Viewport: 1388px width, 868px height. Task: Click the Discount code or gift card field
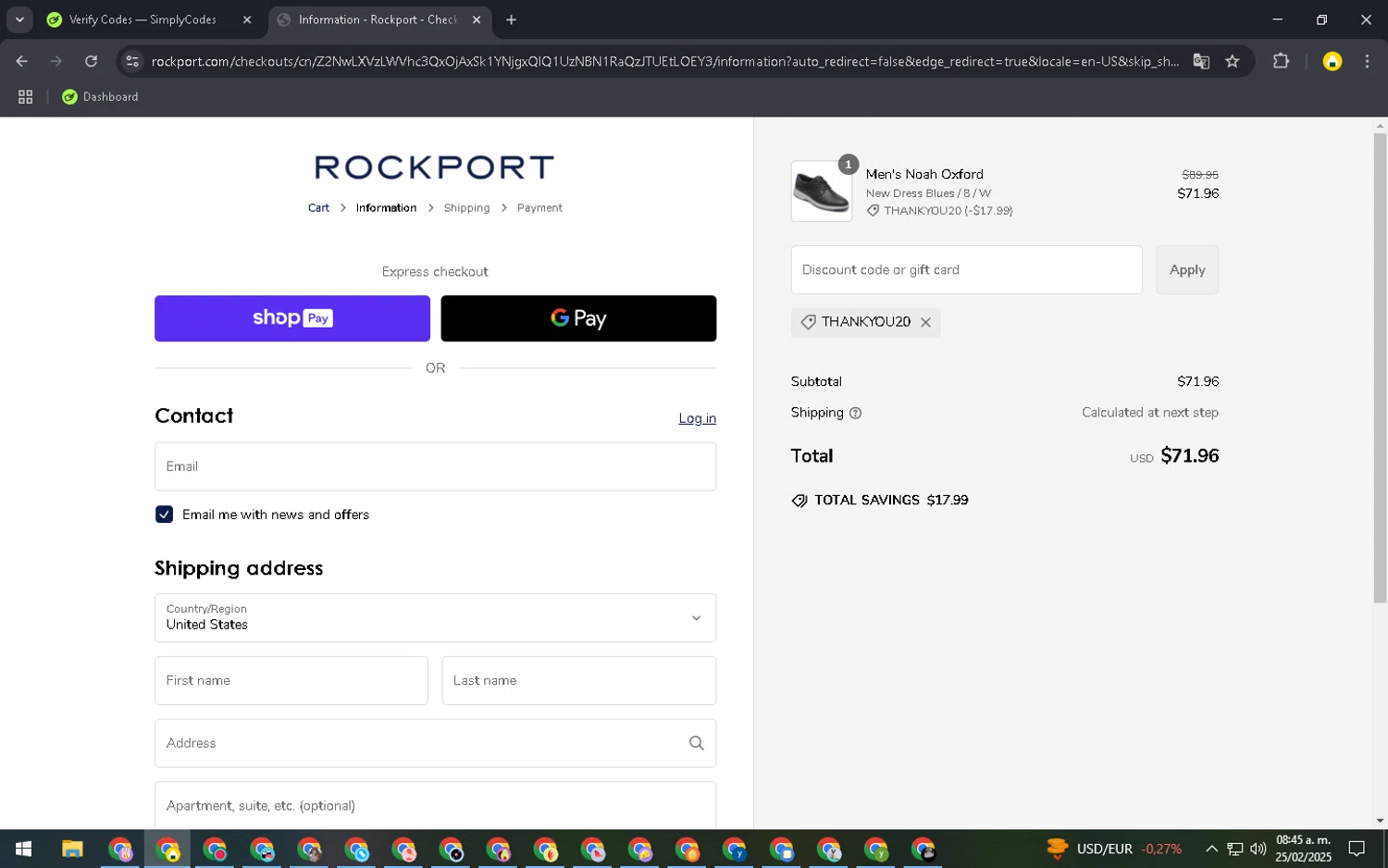point(966,270)
